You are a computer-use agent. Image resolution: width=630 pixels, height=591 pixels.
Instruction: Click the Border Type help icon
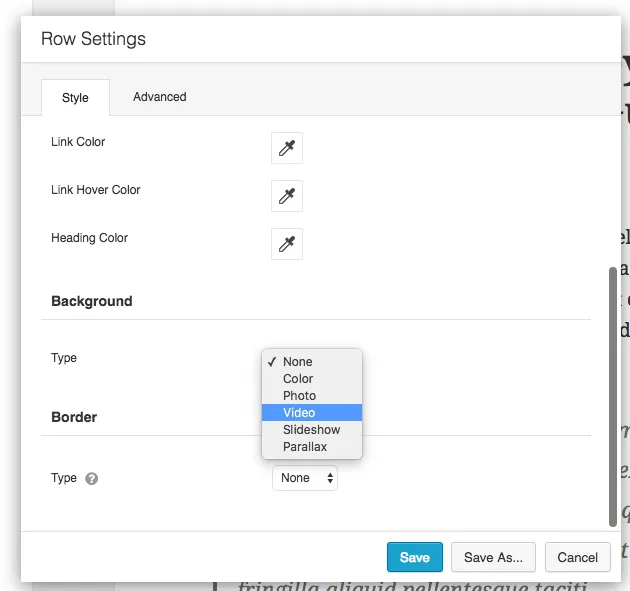point(92,479)
